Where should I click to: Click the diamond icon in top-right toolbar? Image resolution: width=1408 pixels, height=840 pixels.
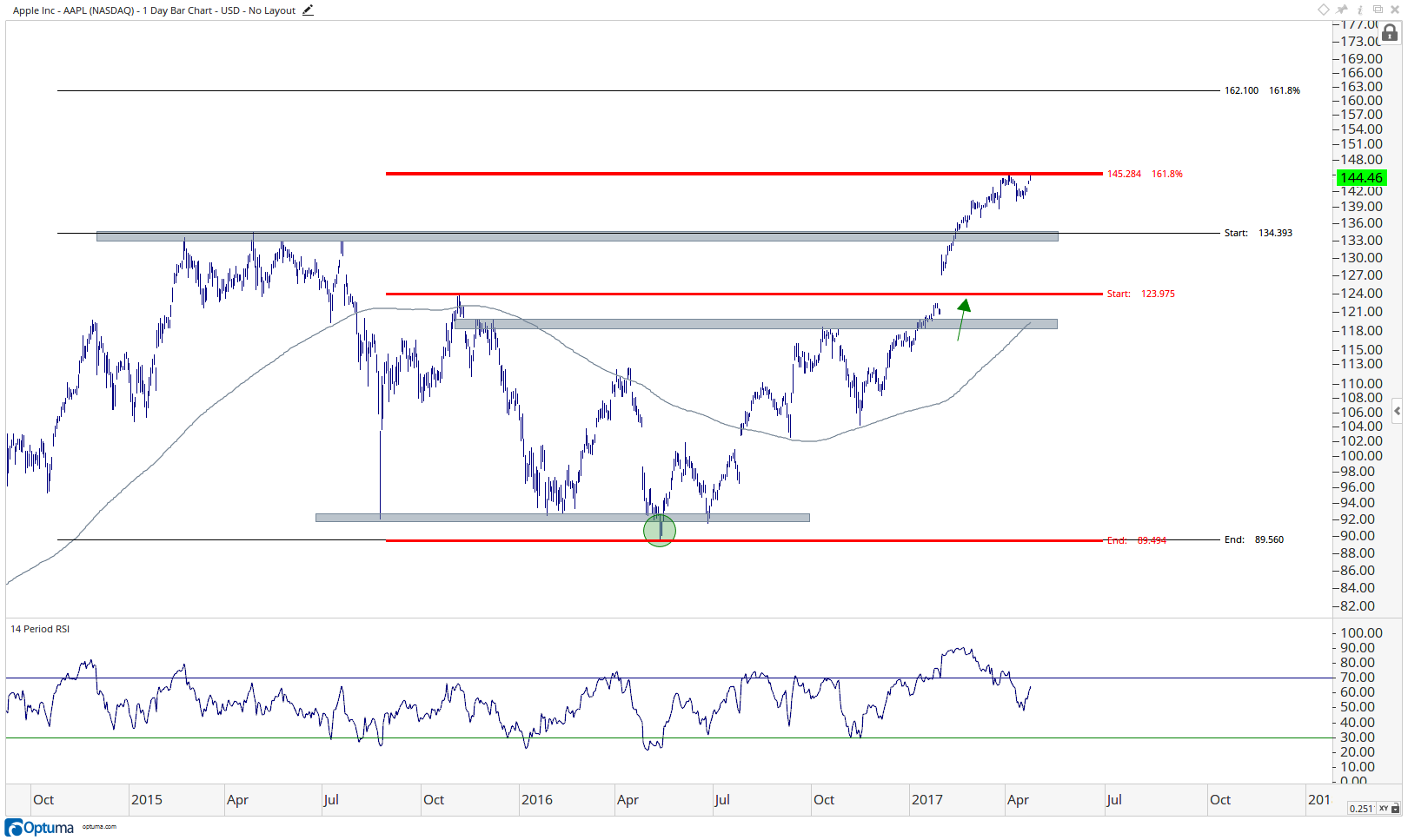(1324, 10)
